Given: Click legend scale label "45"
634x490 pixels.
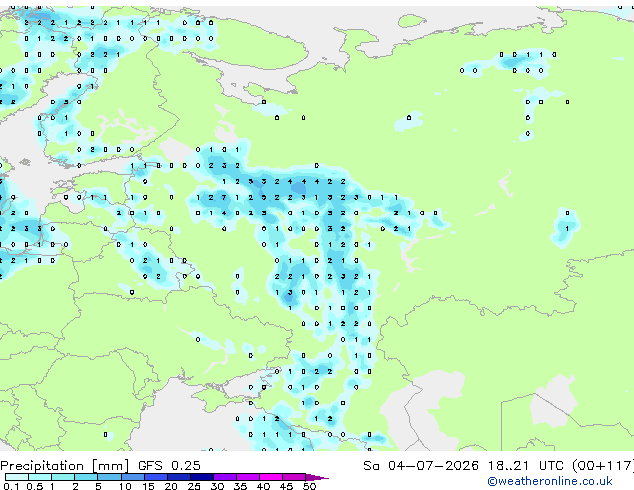Looking at the screenshot, I should click(286, 486).
